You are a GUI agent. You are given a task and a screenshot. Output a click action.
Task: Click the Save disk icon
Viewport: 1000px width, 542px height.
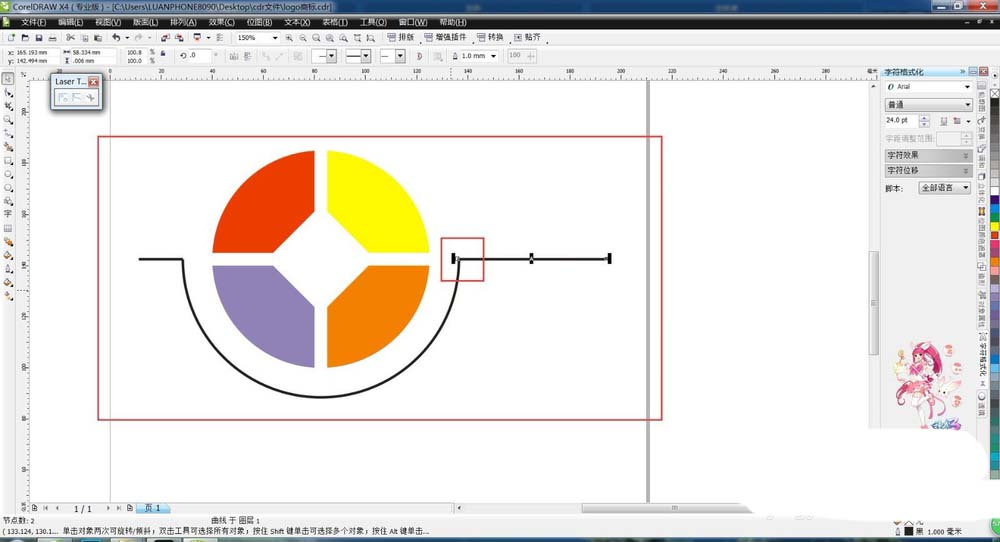coord(38,38)
